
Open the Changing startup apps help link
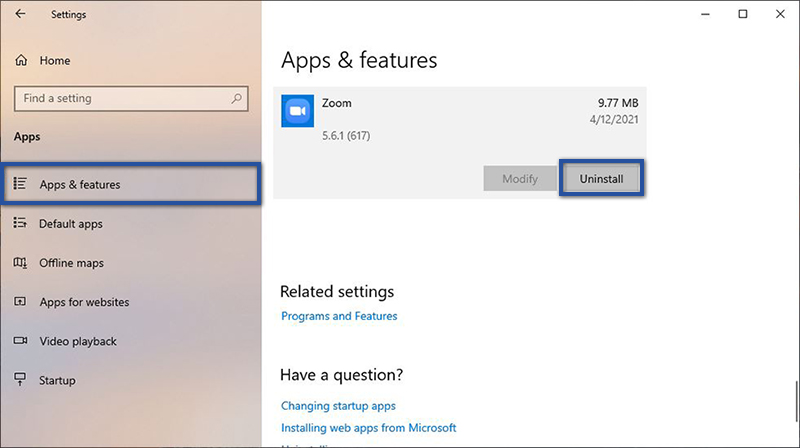click(x=338, y=406)
